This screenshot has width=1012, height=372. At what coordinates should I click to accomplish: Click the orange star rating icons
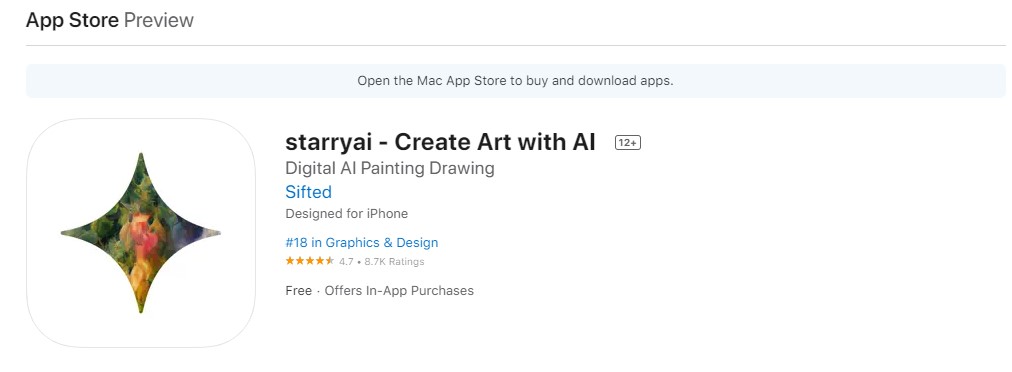(310, 261)
